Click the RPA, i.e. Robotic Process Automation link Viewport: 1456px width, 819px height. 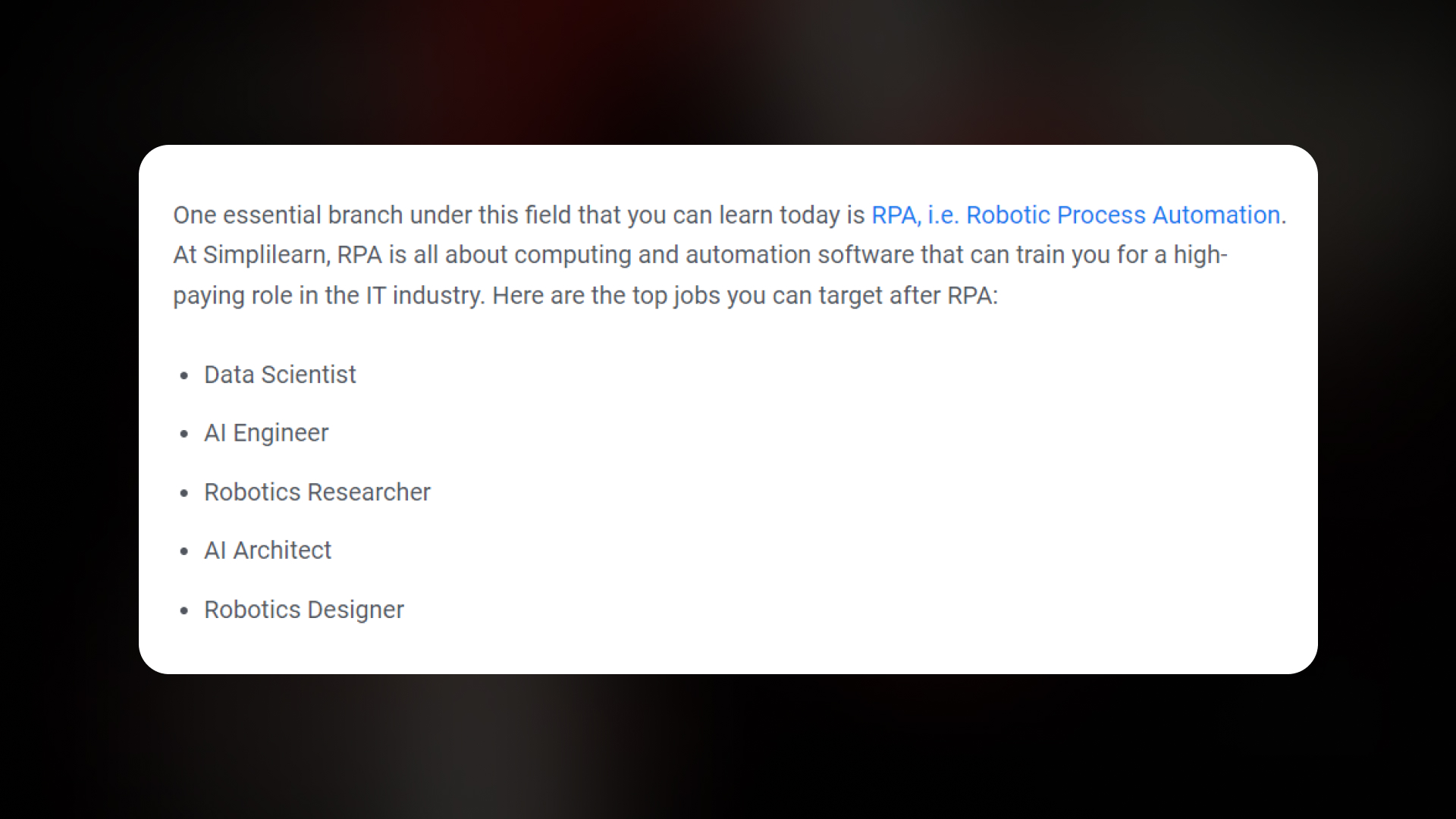click(1076, 215)
